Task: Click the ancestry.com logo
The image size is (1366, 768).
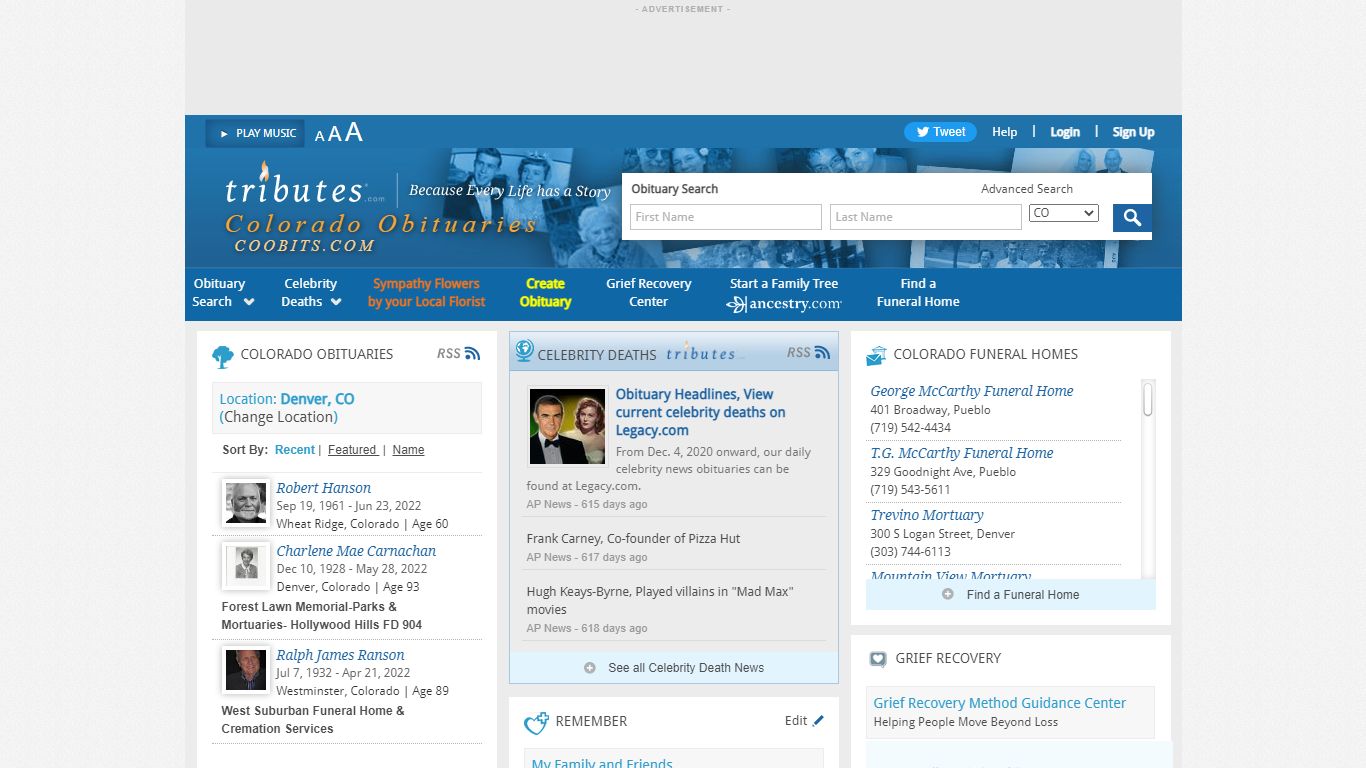Action: 784,304
